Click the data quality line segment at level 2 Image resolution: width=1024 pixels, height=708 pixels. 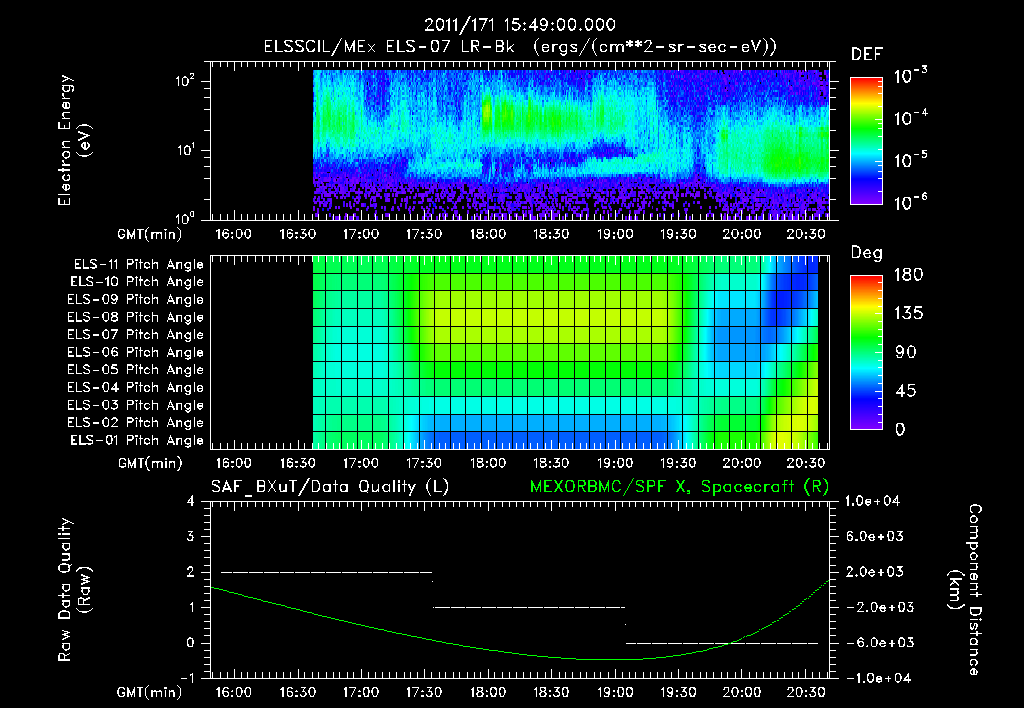[x=327, y=572]
